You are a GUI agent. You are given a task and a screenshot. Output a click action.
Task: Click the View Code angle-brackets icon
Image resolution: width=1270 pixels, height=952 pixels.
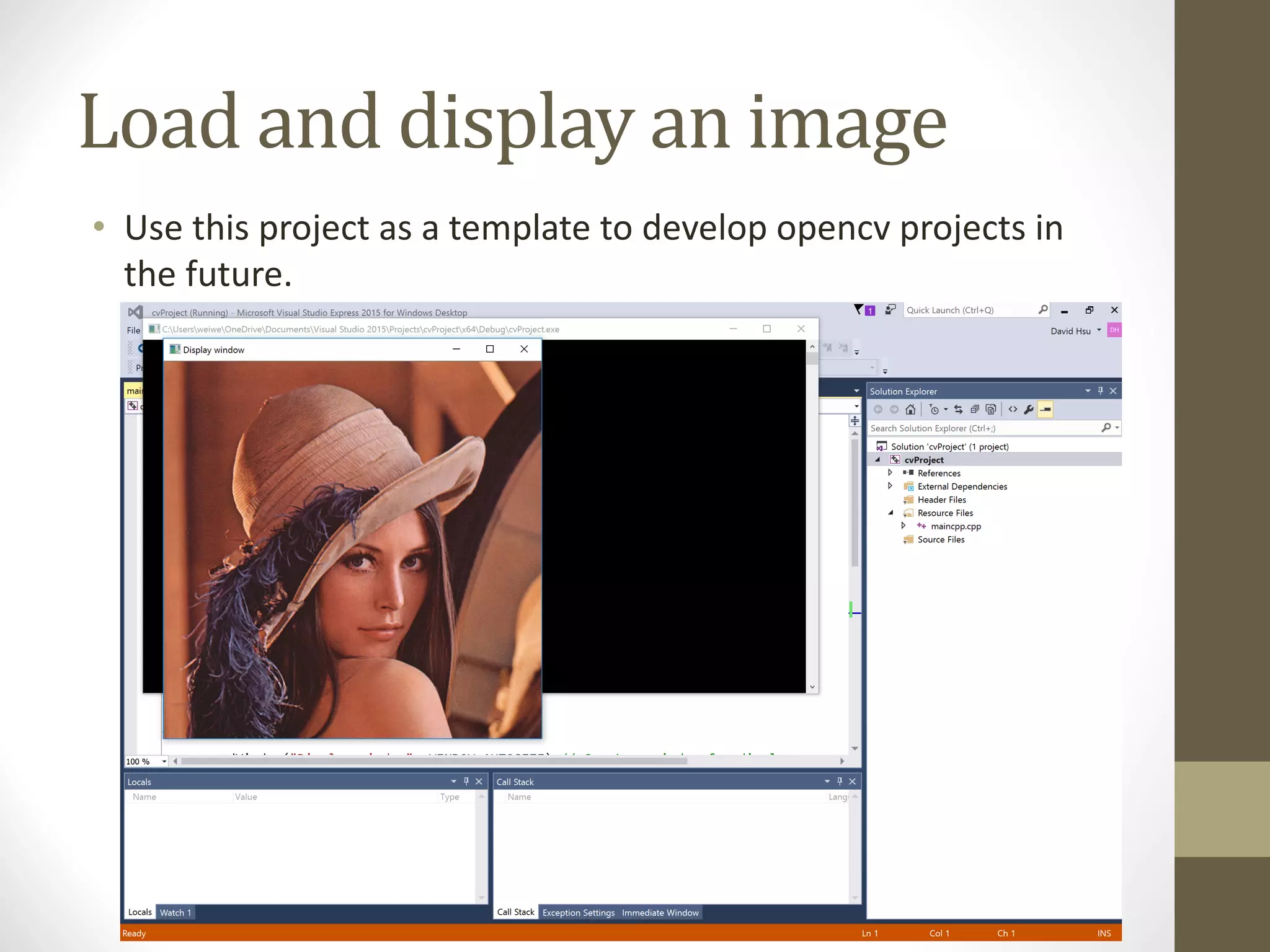click(x=1013, y=409)
